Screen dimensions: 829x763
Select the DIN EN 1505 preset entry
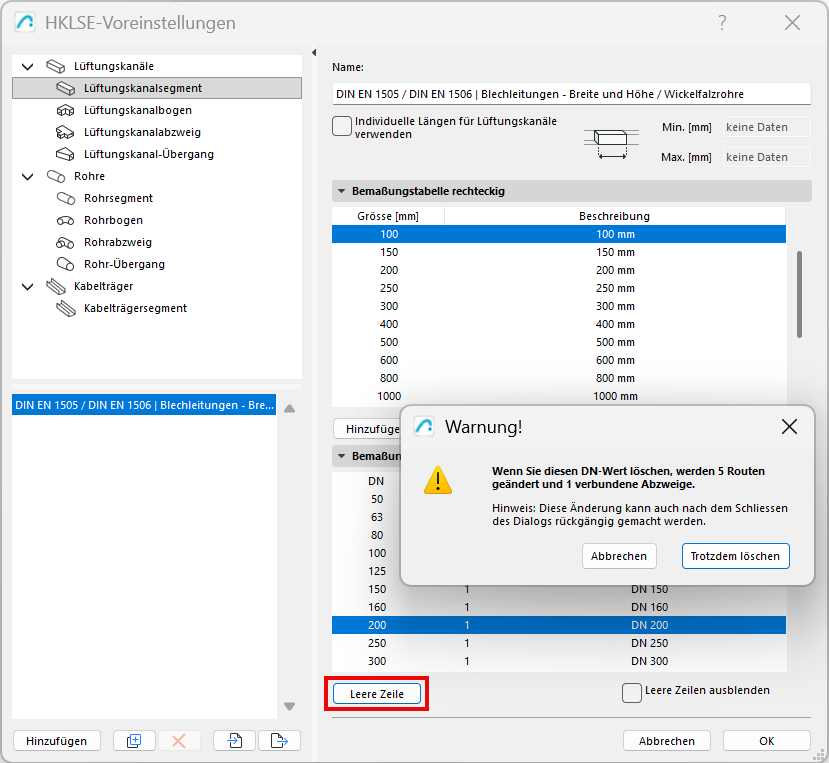point(144,405)
